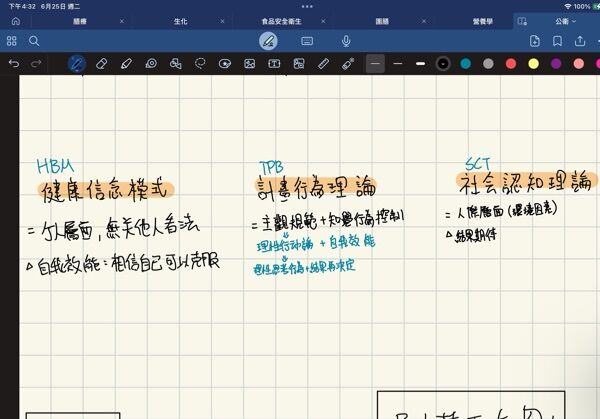Viewport: 600px width, 419px height.
Task: Pick the teal blue pen color
Action: 466,63
